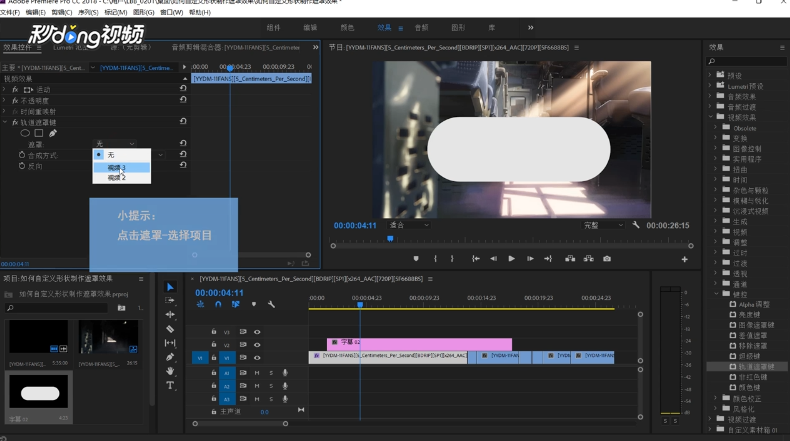Toggle snap in timeline
The width and height of the screenshot is (790, 441).
coord(218,304)
